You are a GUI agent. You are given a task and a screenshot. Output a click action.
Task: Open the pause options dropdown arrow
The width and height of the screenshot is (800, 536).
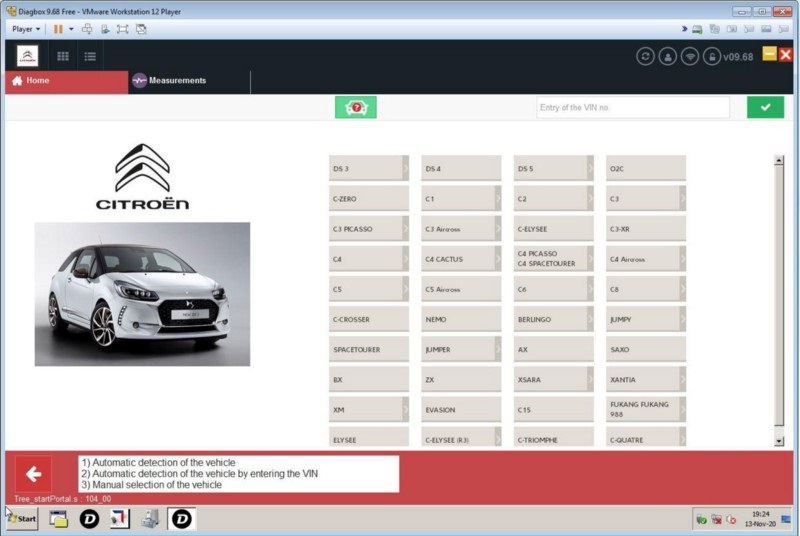71,29
